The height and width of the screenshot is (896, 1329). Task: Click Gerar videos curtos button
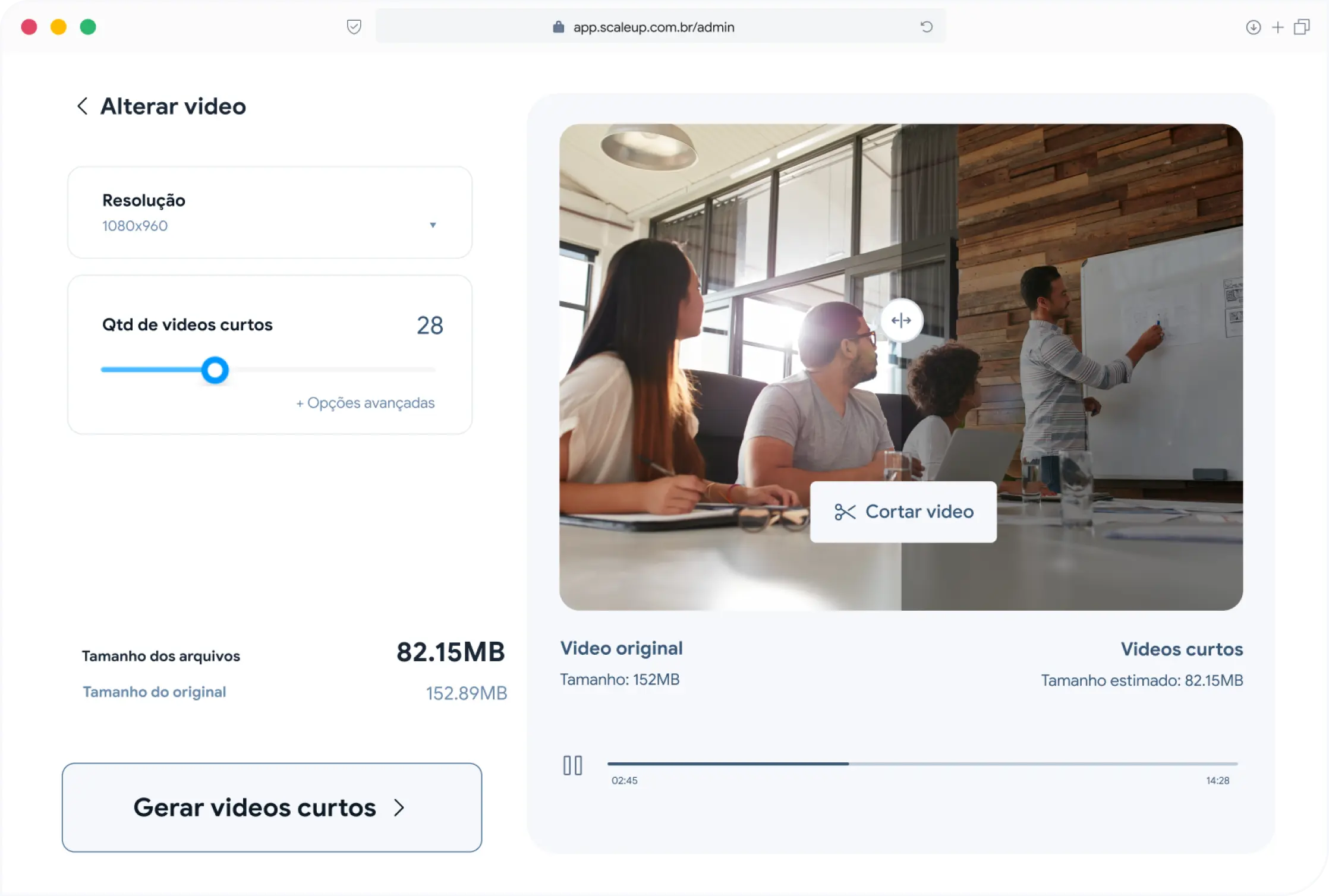coord(272,807)
